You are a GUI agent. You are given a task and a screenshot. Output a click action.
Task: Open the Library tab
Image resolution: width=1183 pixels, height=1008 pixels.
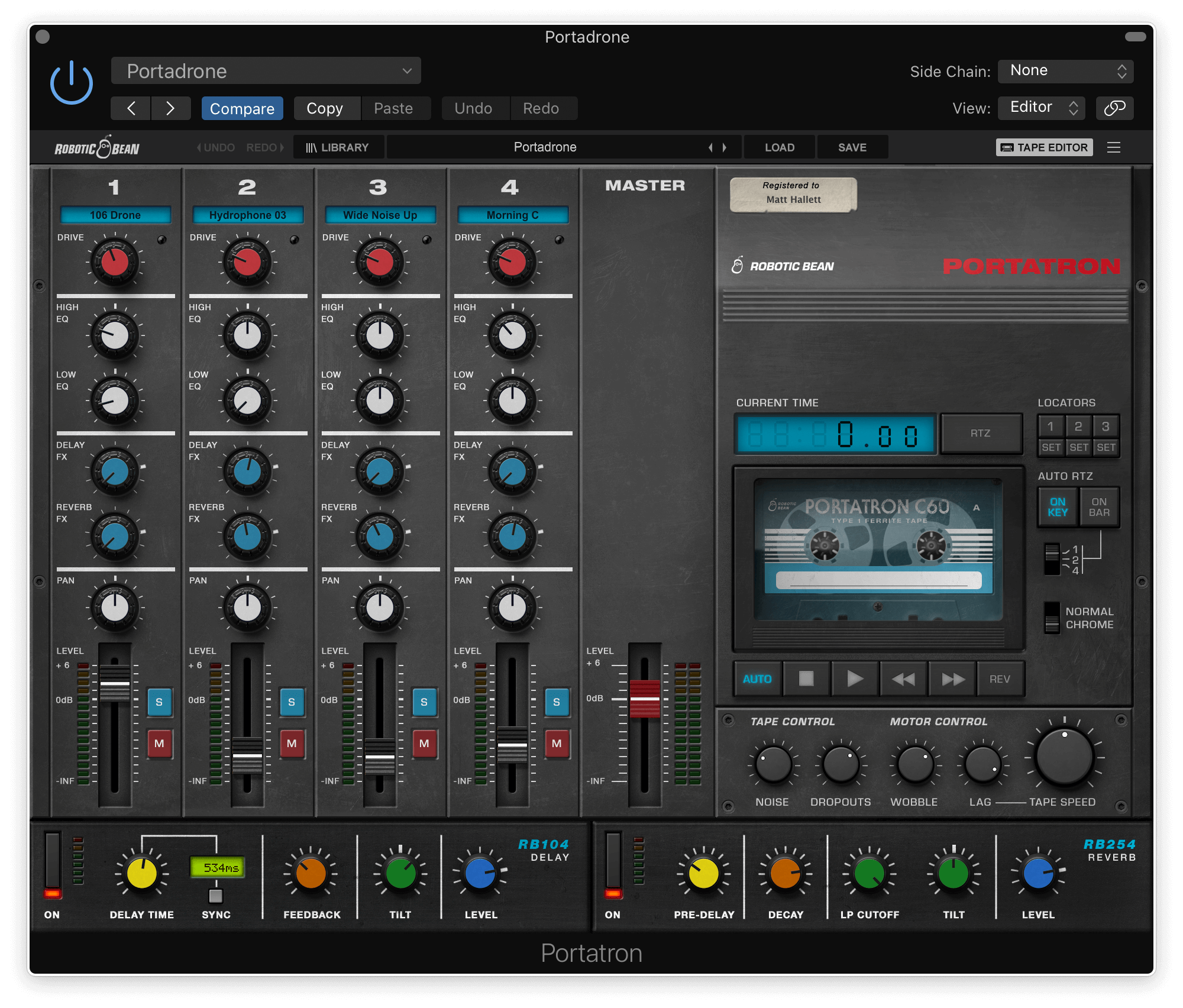click(x=338, y=147)
